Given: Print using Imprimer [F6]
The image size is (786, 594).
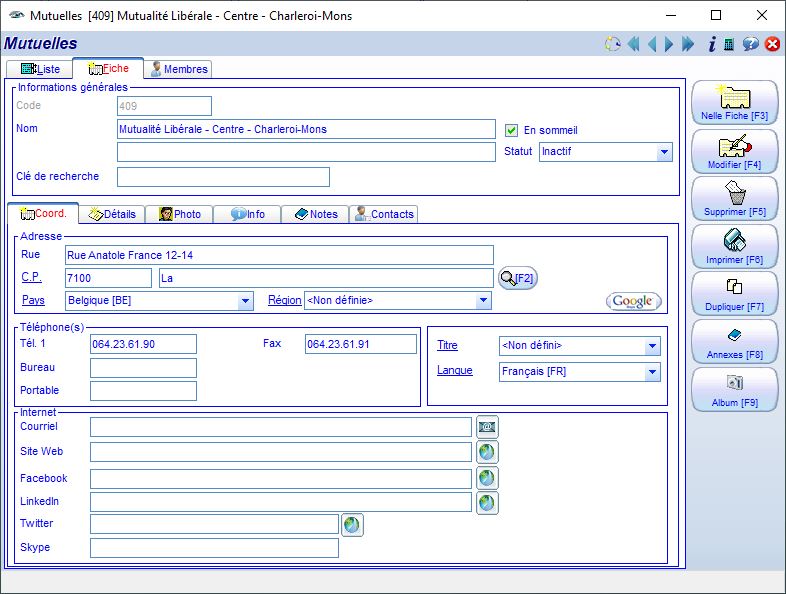Looking at the screenshot, I should (x=734, y=247).
